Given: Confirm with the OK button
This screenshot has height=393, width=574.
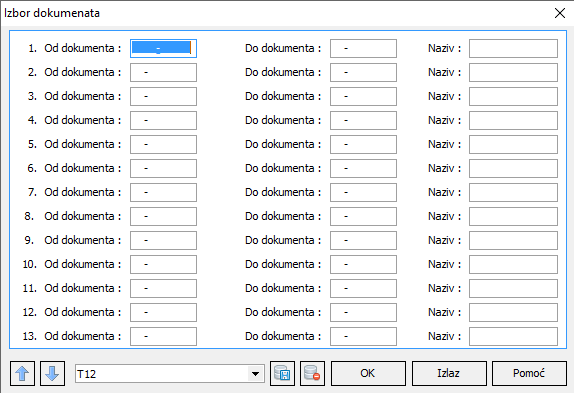Looking at the screenshot, I should [368, 373].
